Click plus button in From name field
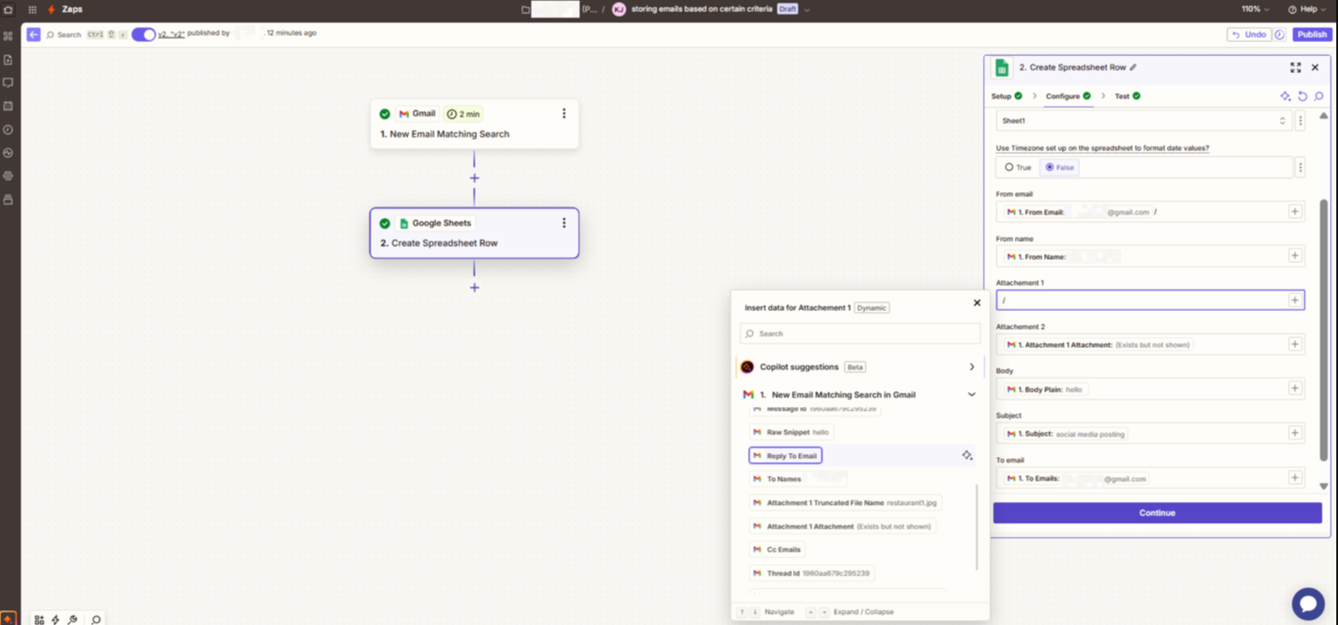This screenshot has width=1338, height=625. click(1295, 256)
